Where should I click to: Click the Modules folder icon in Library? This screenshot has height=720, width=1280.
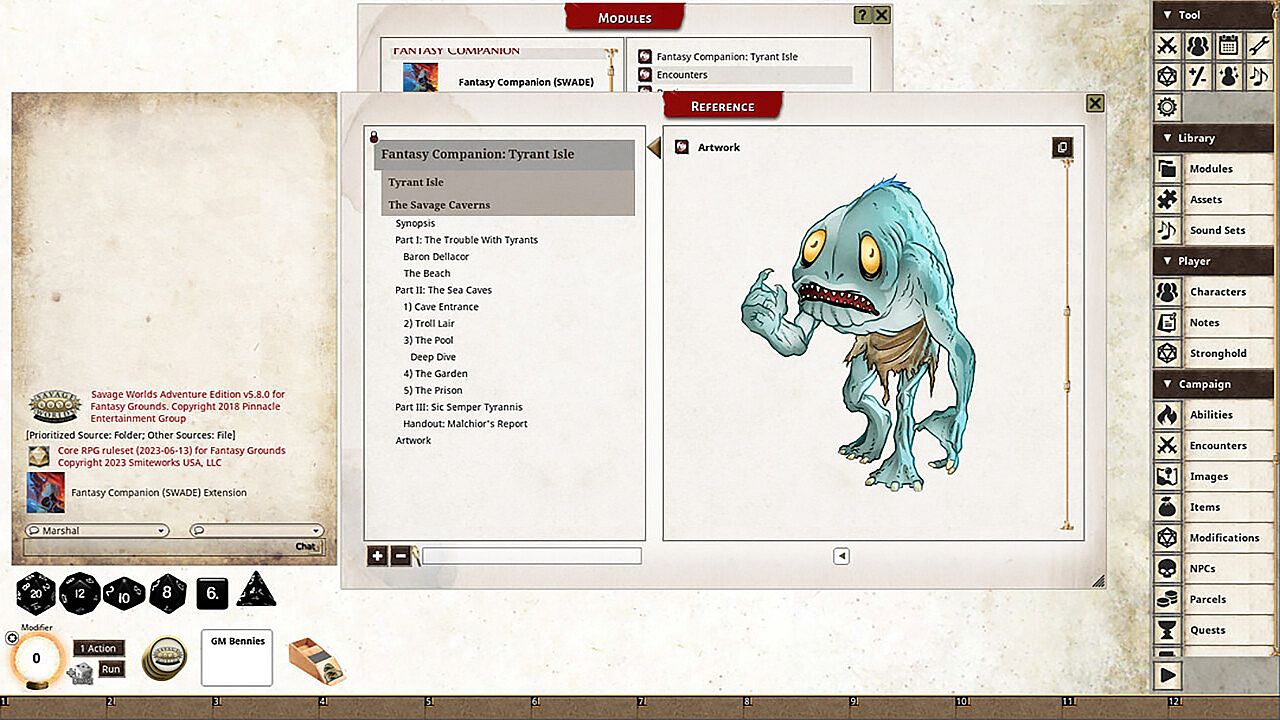(1167, 169)
